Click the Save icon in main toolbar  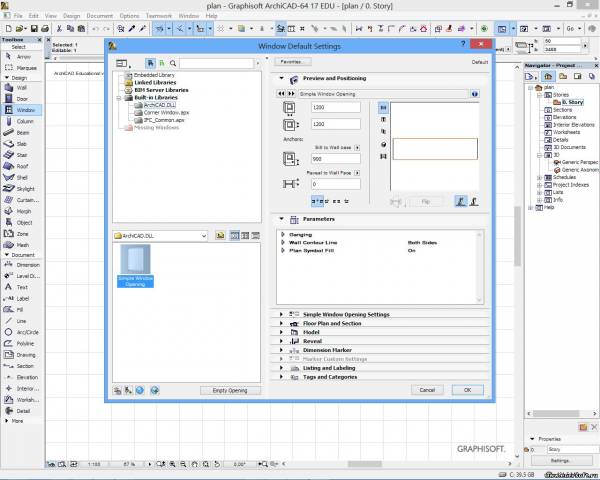pyautogui.click(x=34, y=29)
